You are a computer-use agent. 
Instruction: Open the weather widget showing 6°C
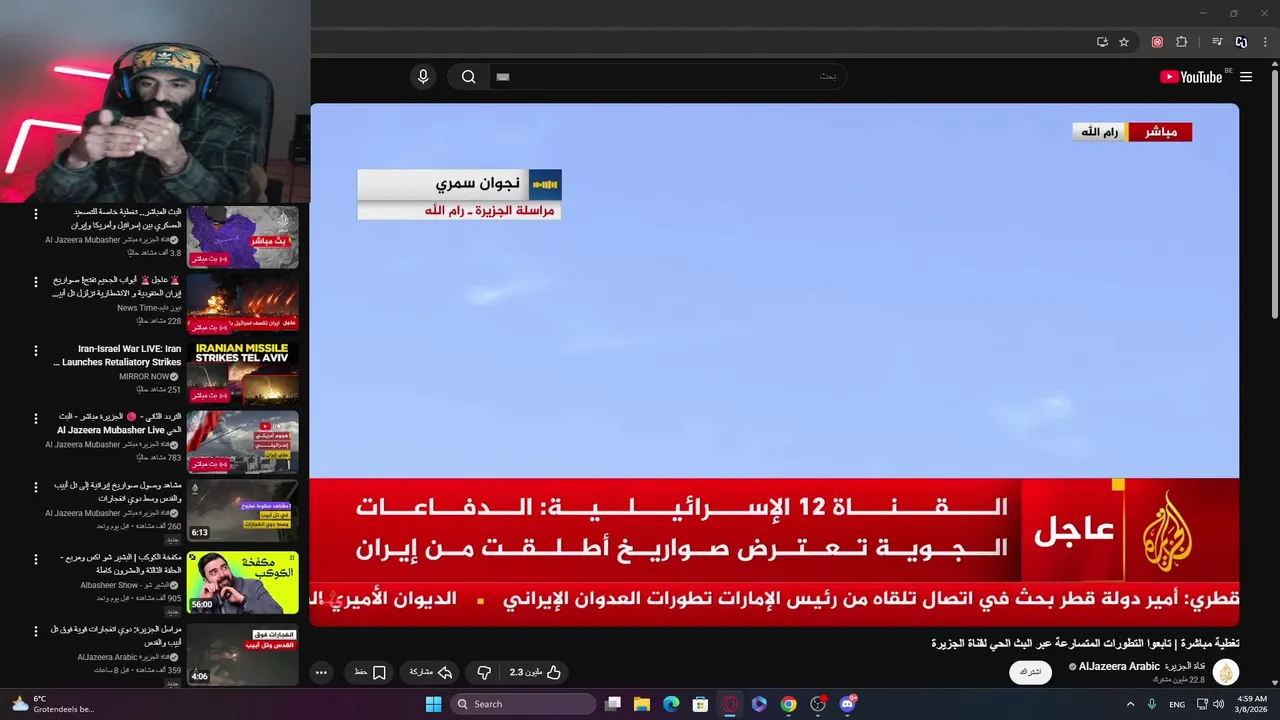click(x=52, y=704)
